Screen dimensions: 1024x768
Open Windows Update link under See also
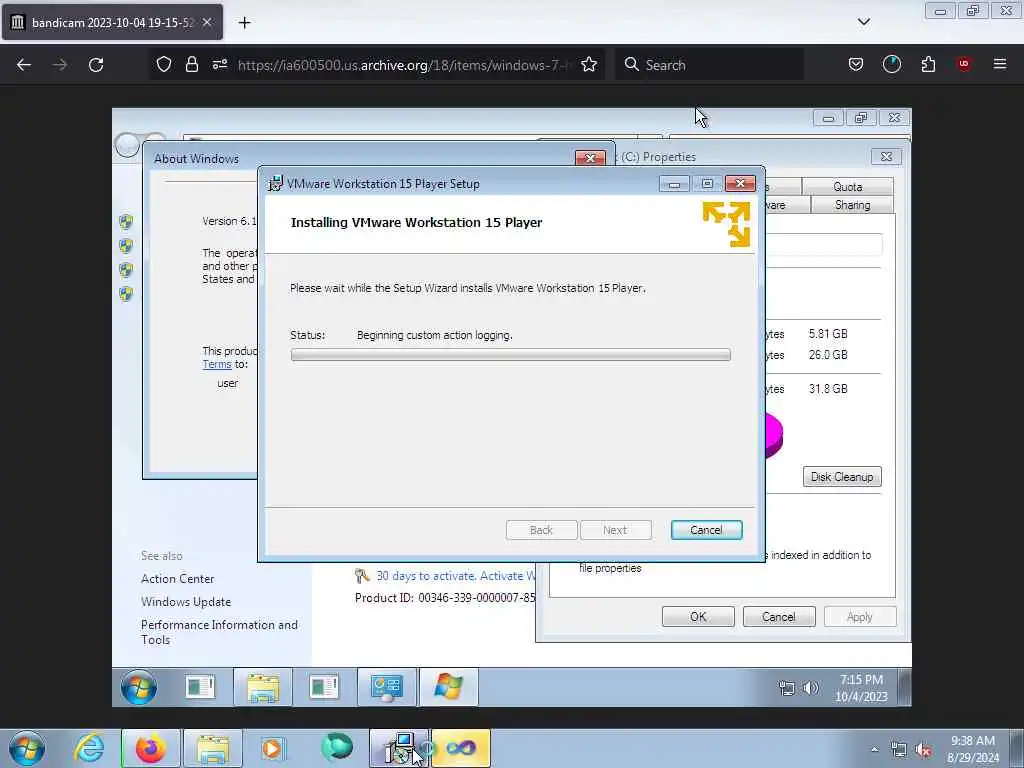[186, 601]
